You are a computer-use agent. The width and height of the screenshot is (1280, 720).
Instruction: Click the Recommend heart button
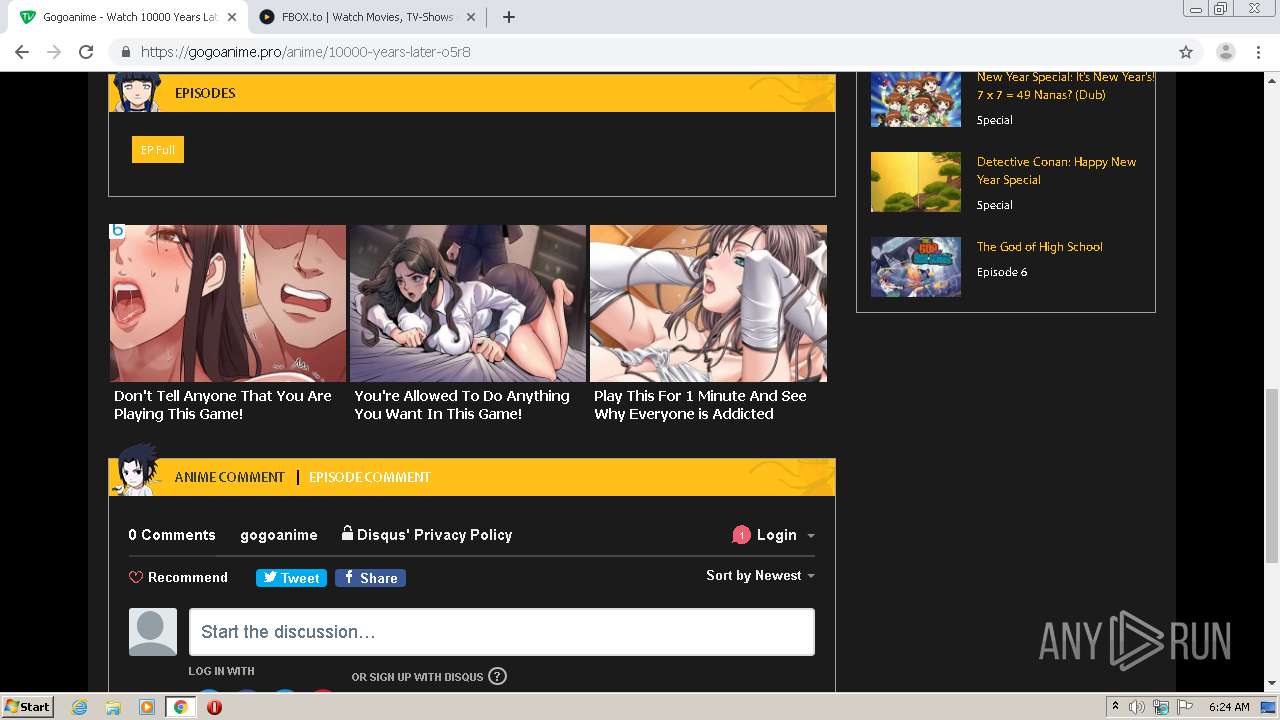(x=178, y=577)
